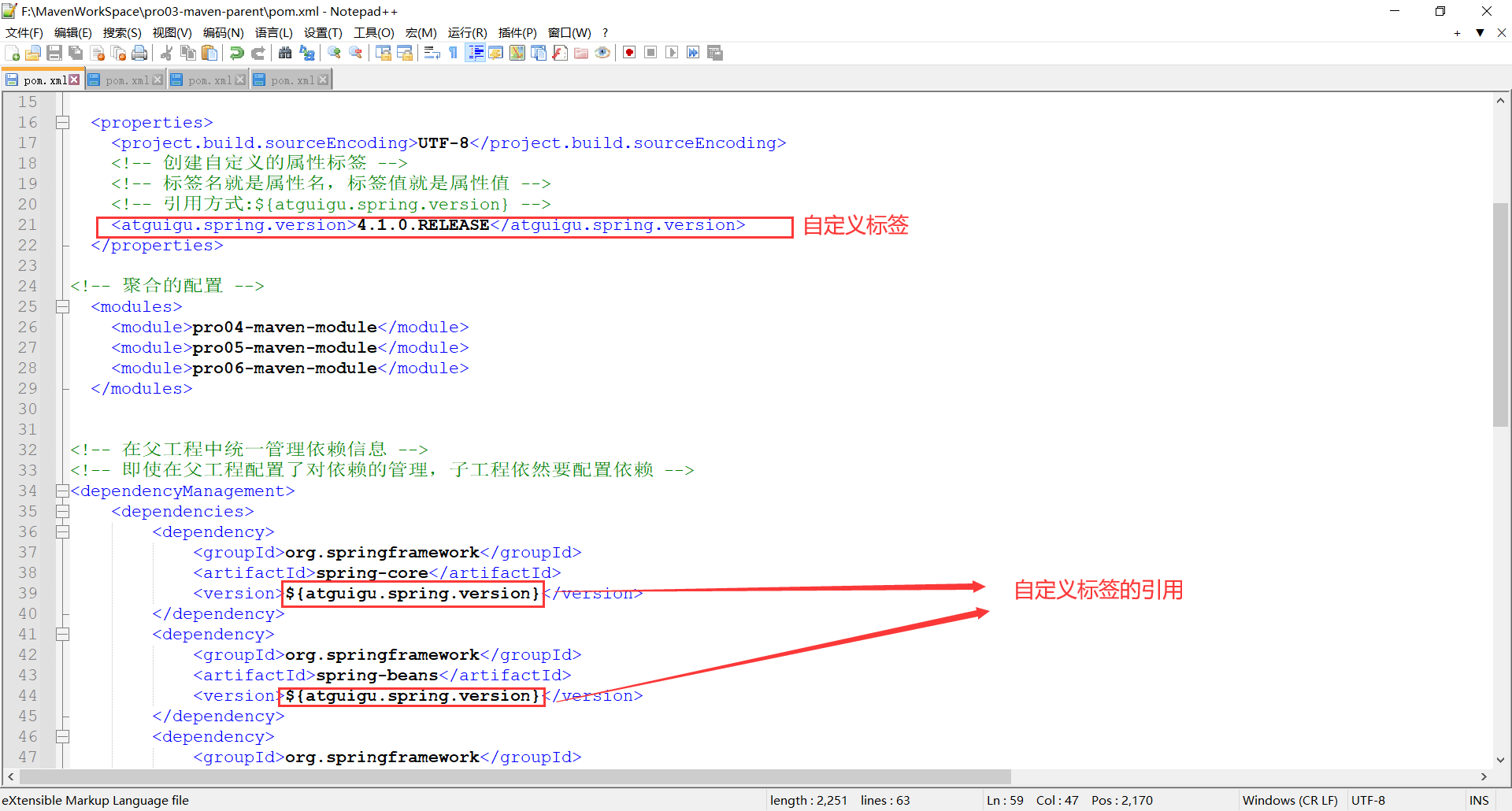Collapse dependencies fold at line 35
1512x811 pixels.
62,512
